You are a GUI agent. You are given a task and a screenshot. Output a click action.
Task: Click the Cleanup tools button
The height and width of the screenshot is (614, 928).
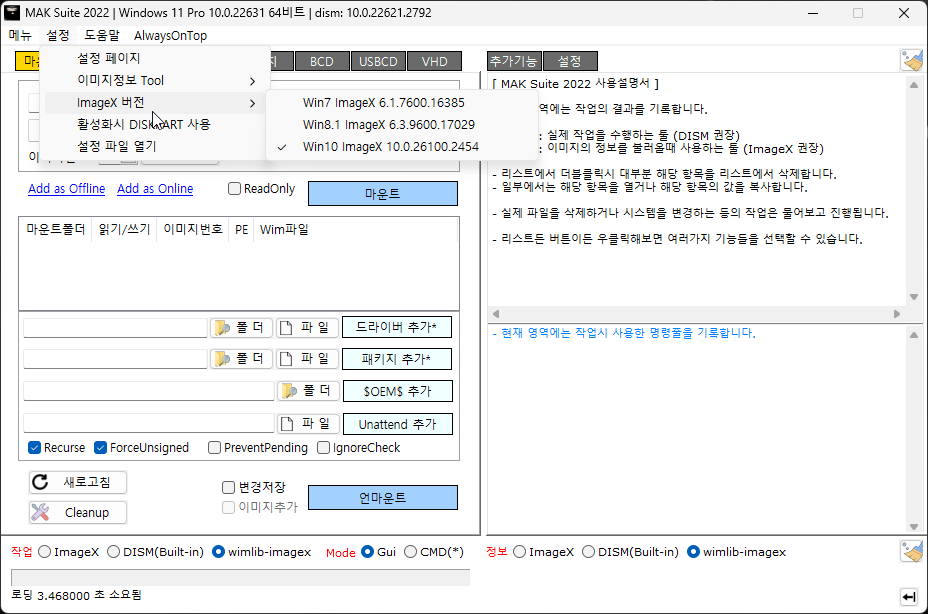click(78, 512)
